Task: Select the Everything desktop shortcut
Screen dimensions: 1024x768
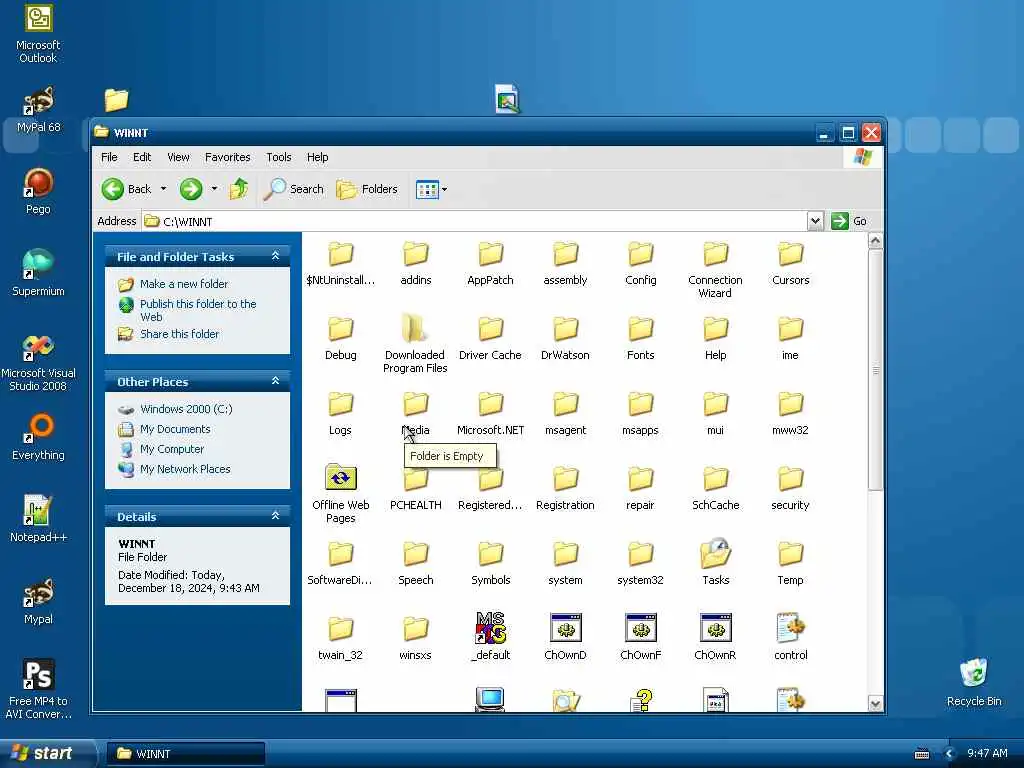Action: 38,437
